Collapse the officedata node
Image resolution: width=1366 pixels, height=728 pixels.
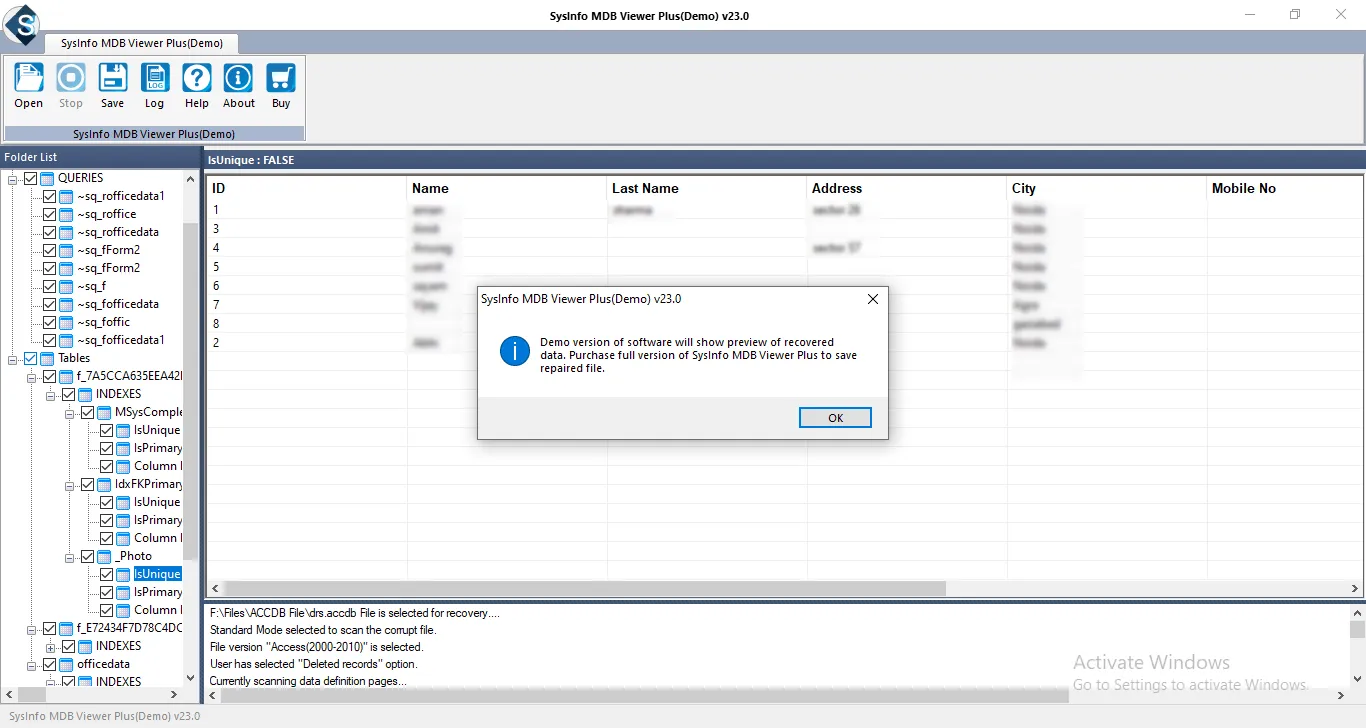pos(32,664)
